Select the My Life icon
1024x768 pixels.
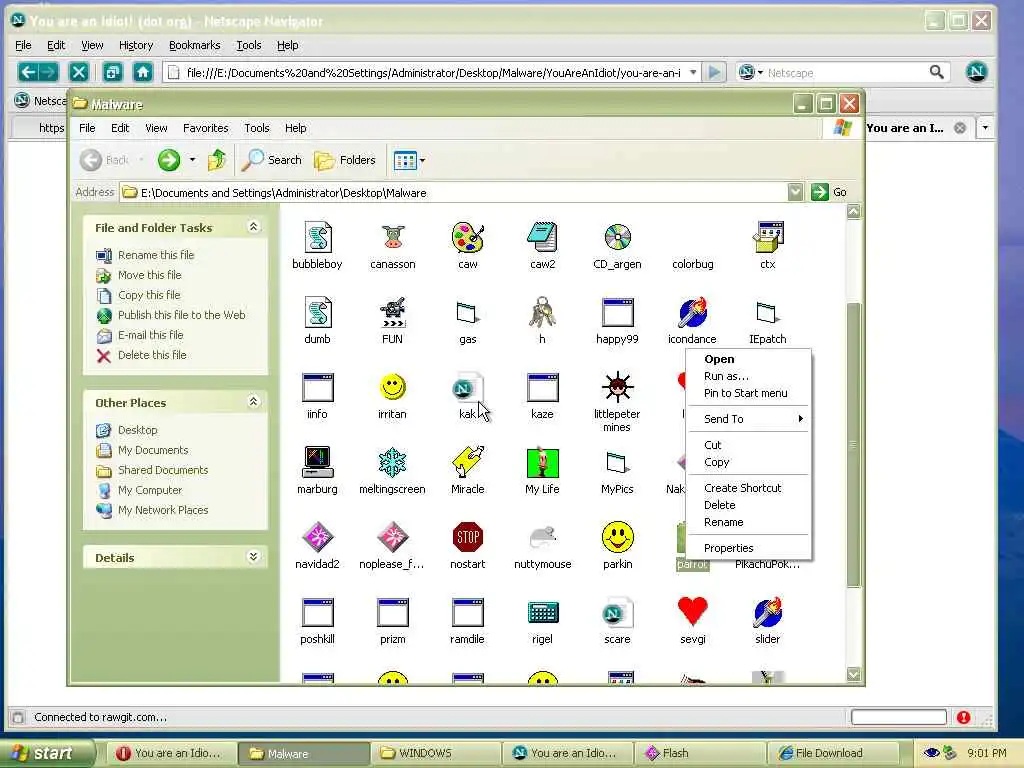point(542,462)
